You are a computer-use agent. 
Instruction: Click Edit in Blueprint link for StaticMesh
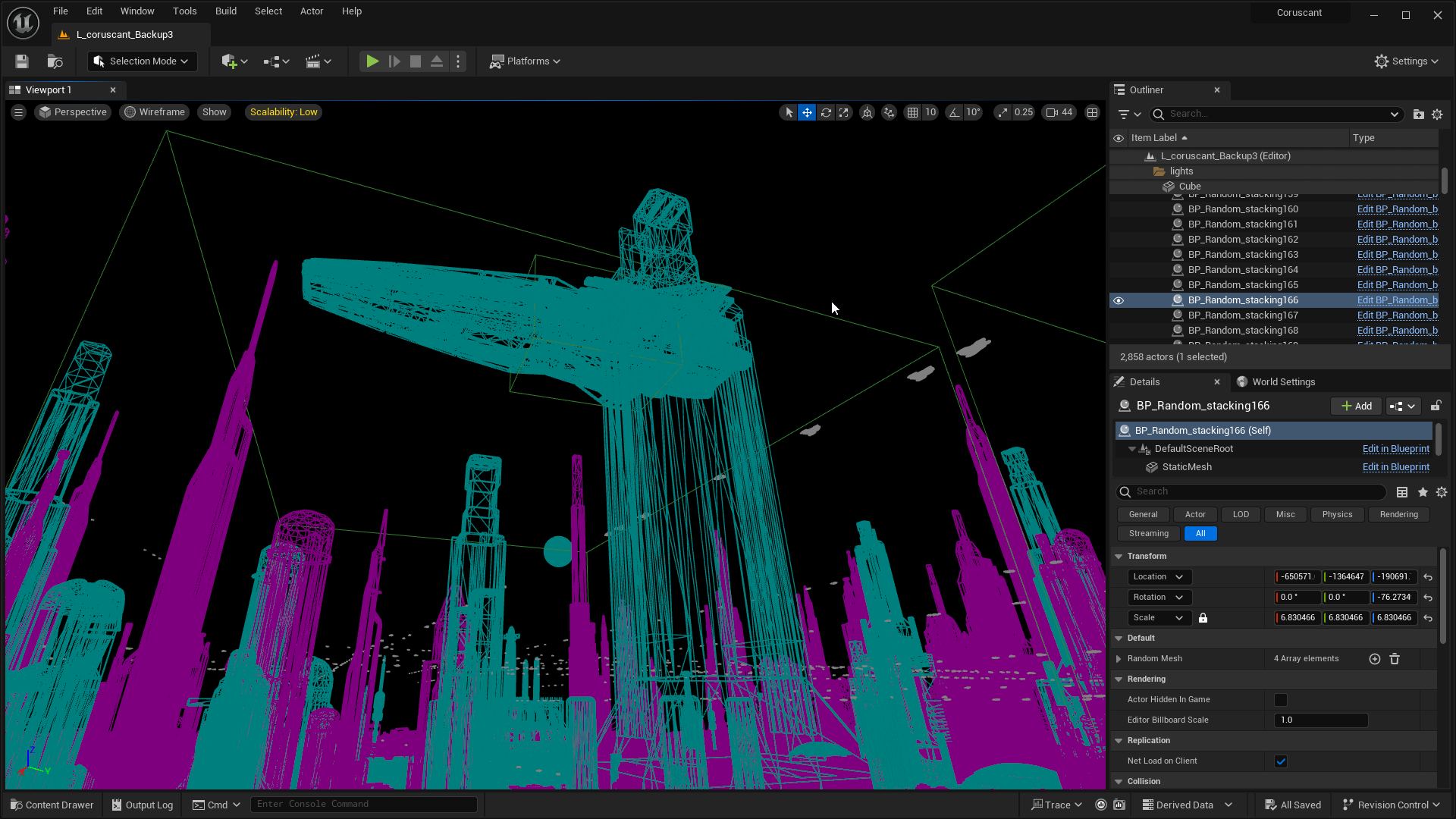pos(1395,467)
